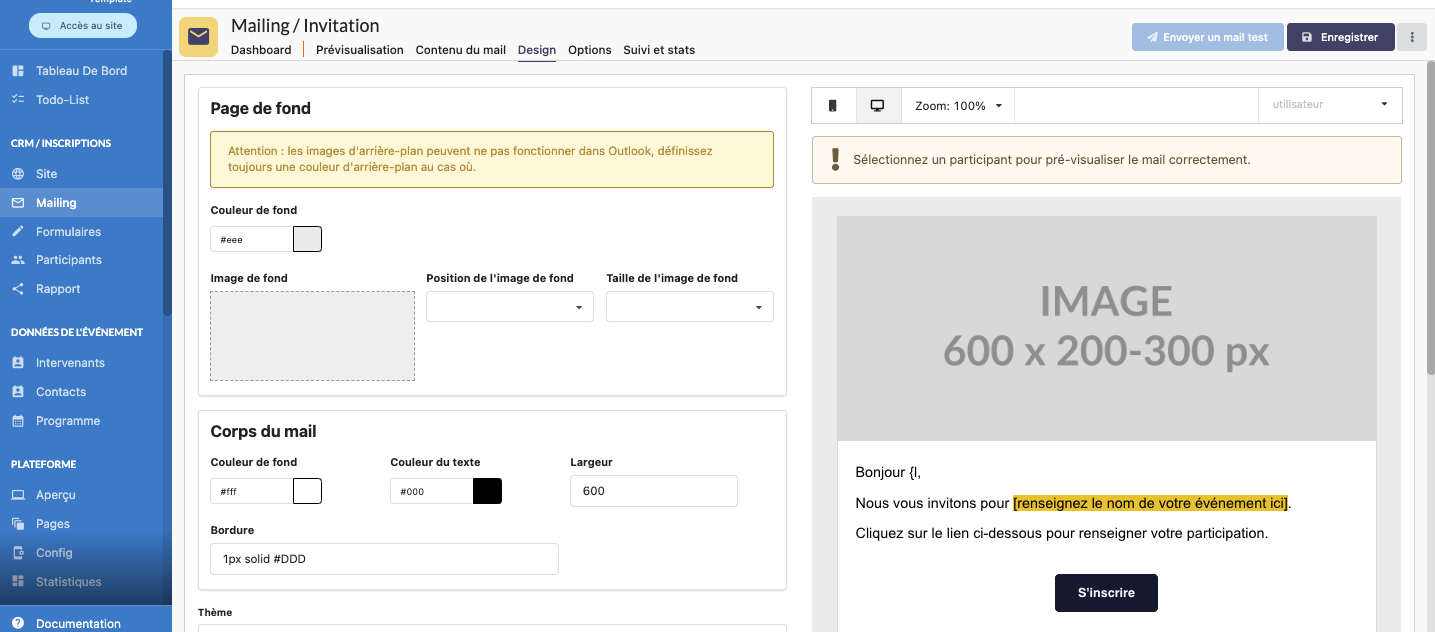Expand Position de l'image de fond dropdown

click(x=509, y=307)
